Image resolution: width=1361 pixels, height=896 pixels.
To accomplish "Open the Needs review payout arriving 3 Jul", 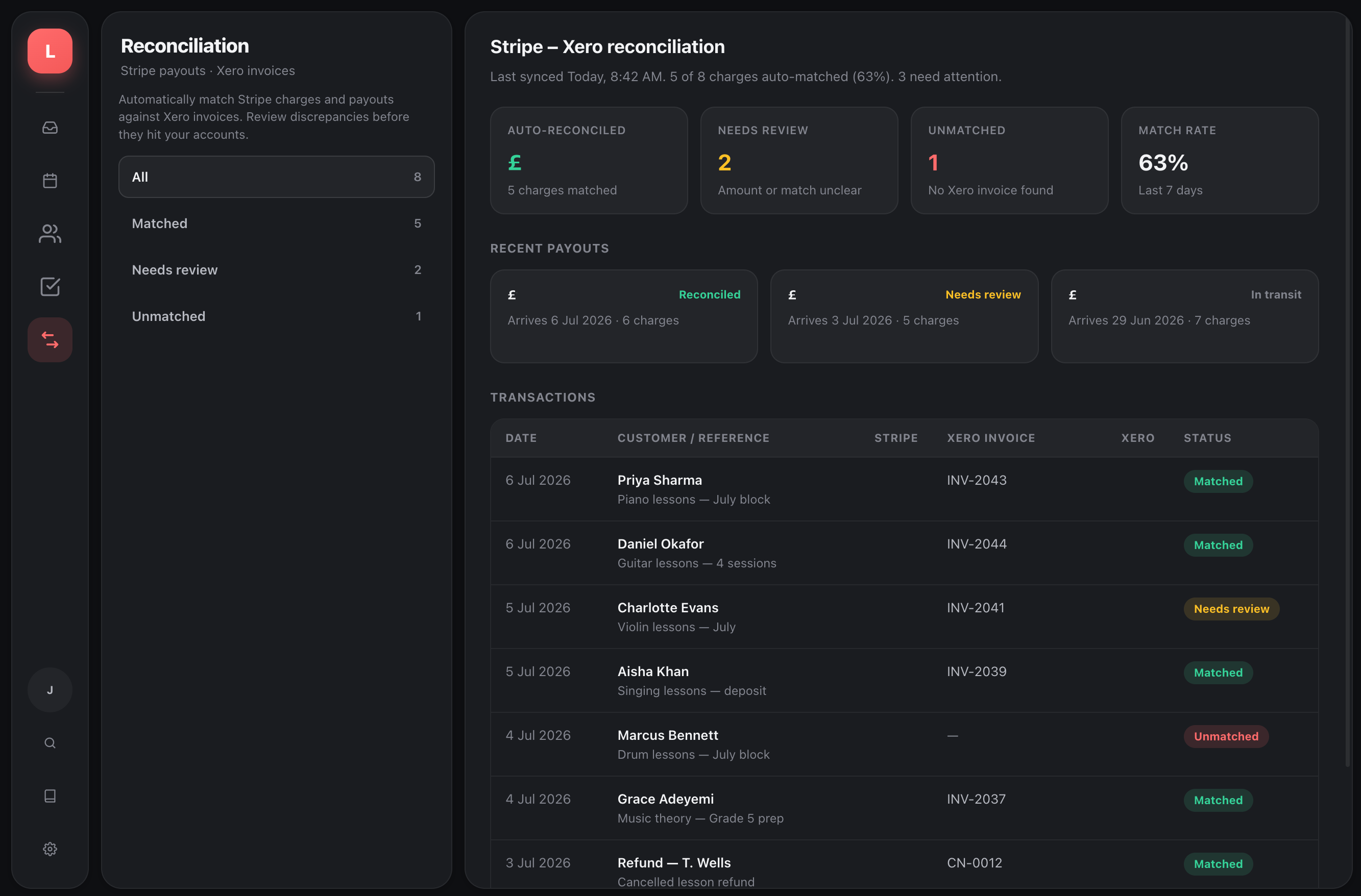I will pos(904,316).
